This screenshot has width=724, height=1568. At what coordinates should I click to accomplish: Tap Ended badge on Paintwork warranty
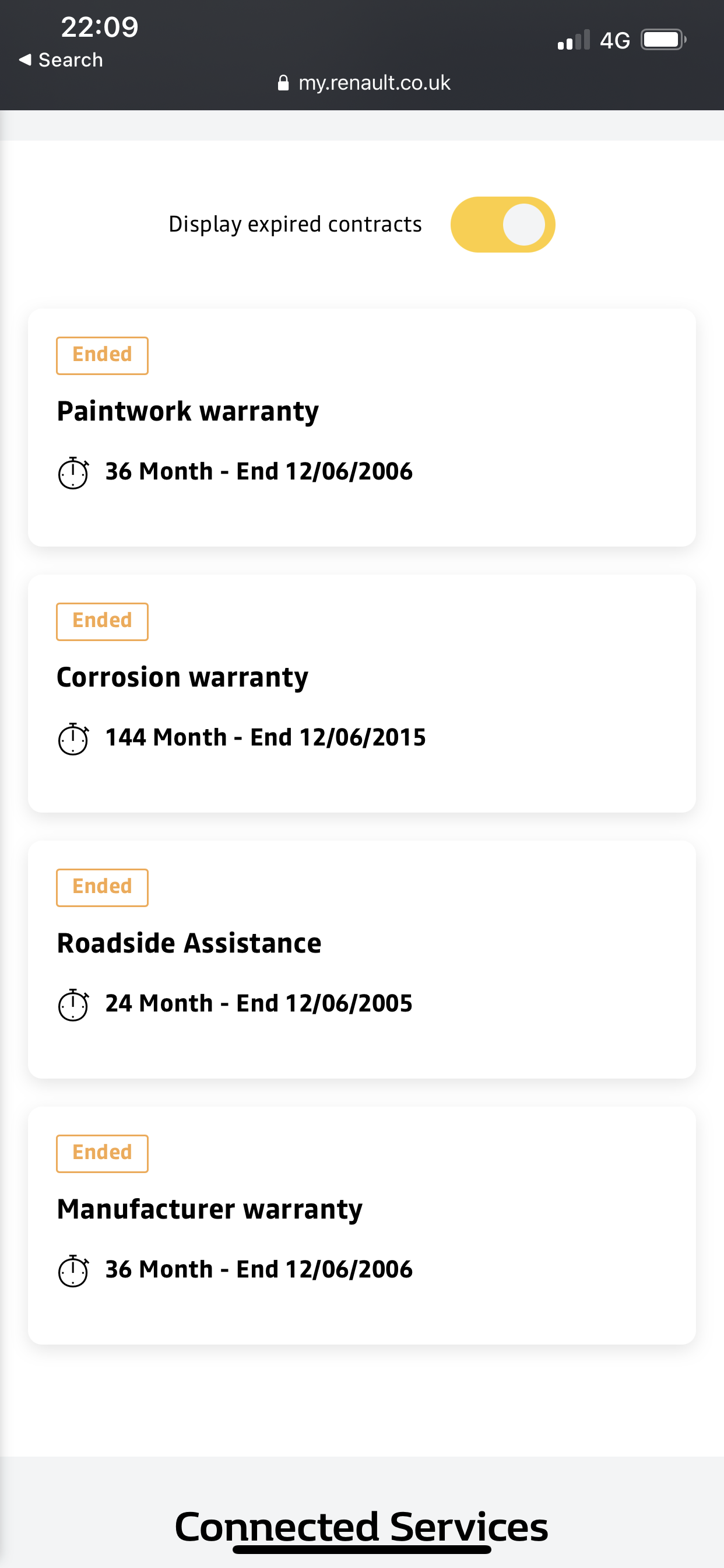[x=102, y=355]
